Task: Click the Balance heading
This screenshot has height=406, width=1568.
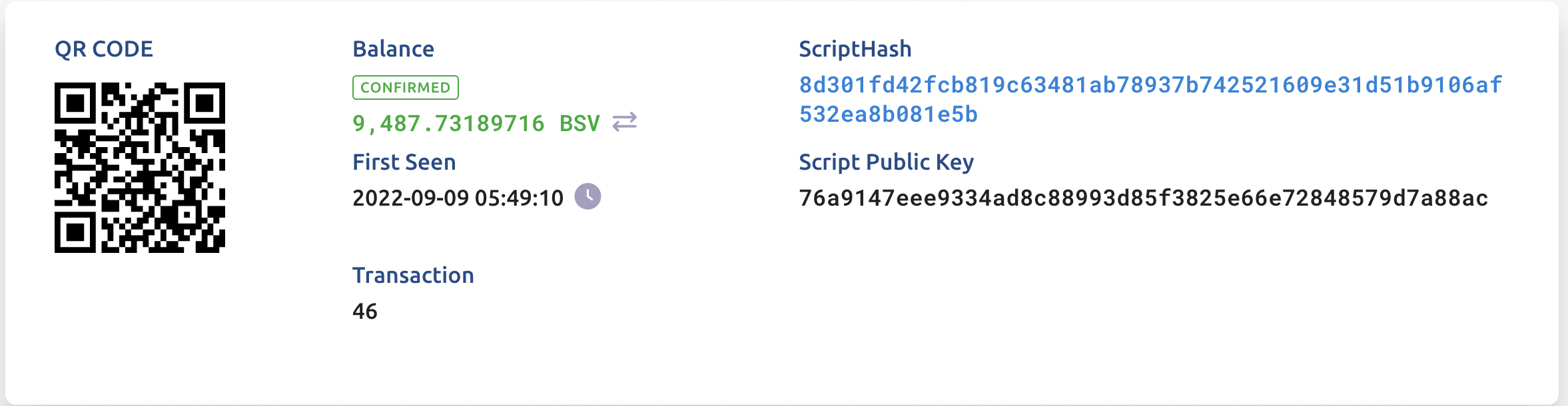Action: pos(393,49)
